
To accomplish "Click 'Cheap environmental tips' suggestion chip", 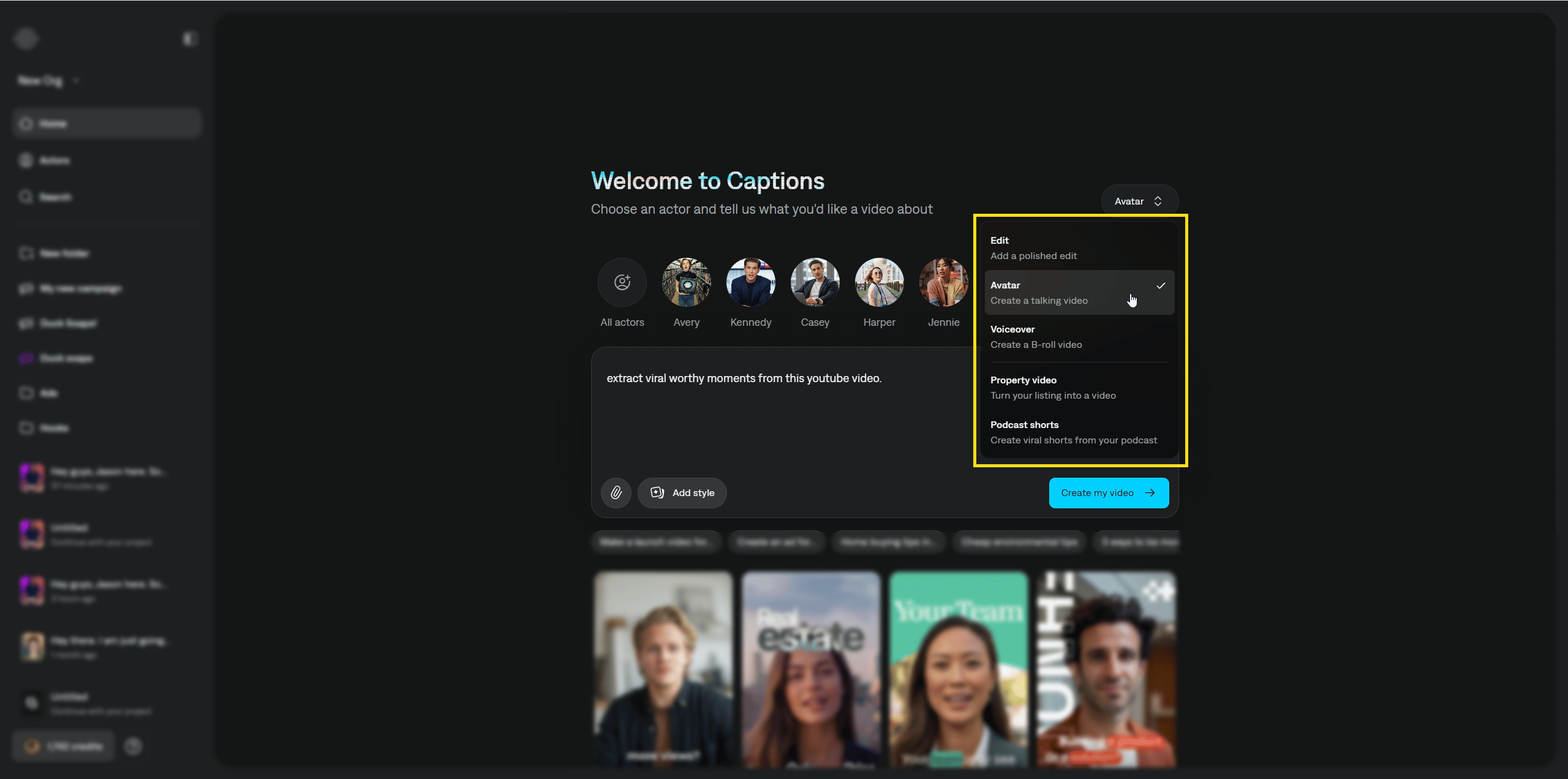I will point(1019,542).
